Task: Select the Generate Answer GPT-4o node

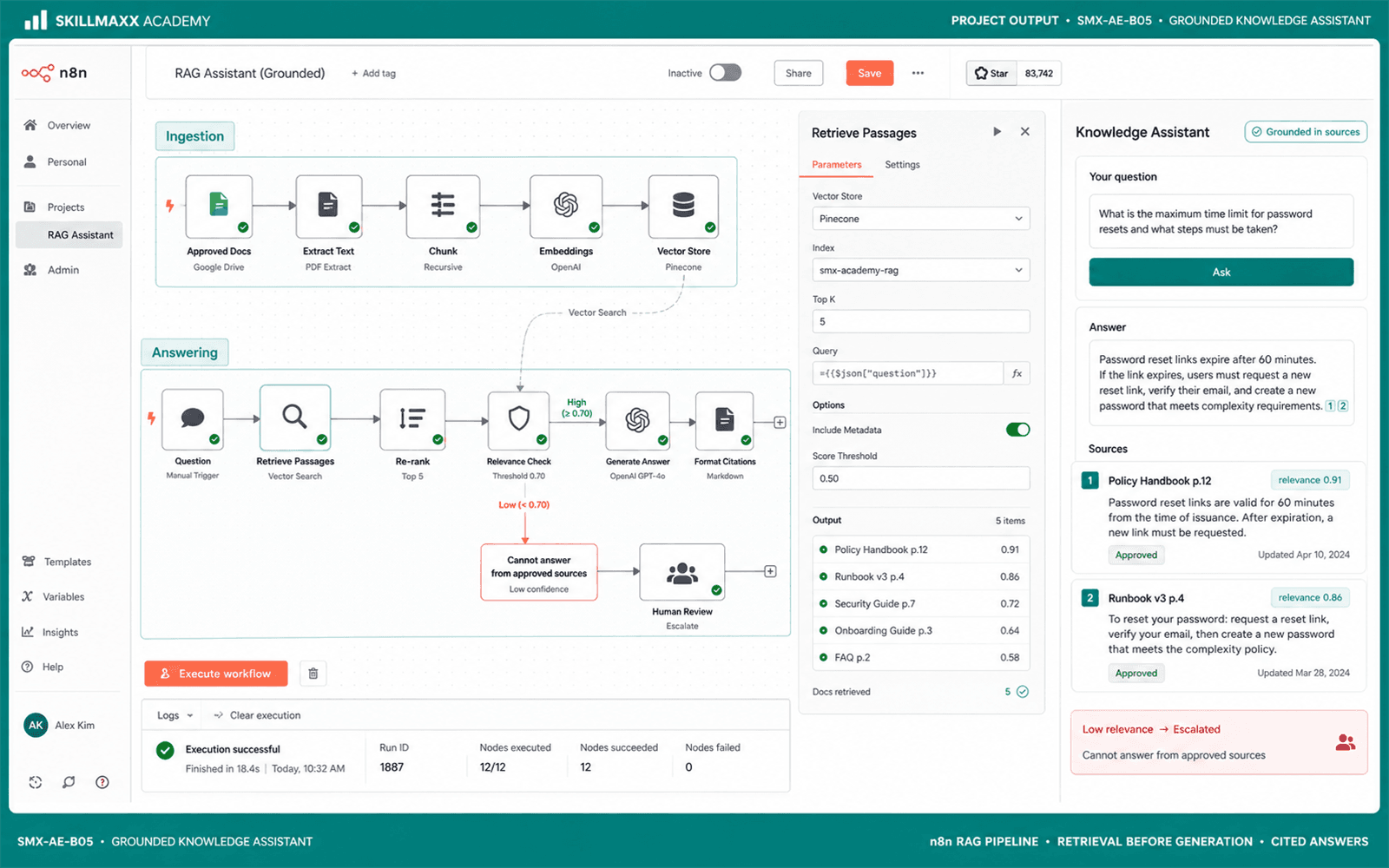Action: [637, 420]
